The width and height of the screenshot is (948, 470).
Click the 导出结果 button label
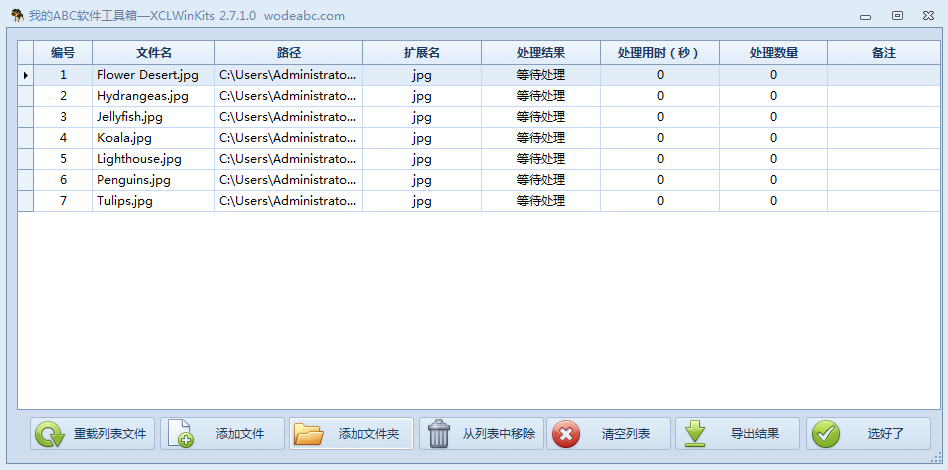(755, 434)
